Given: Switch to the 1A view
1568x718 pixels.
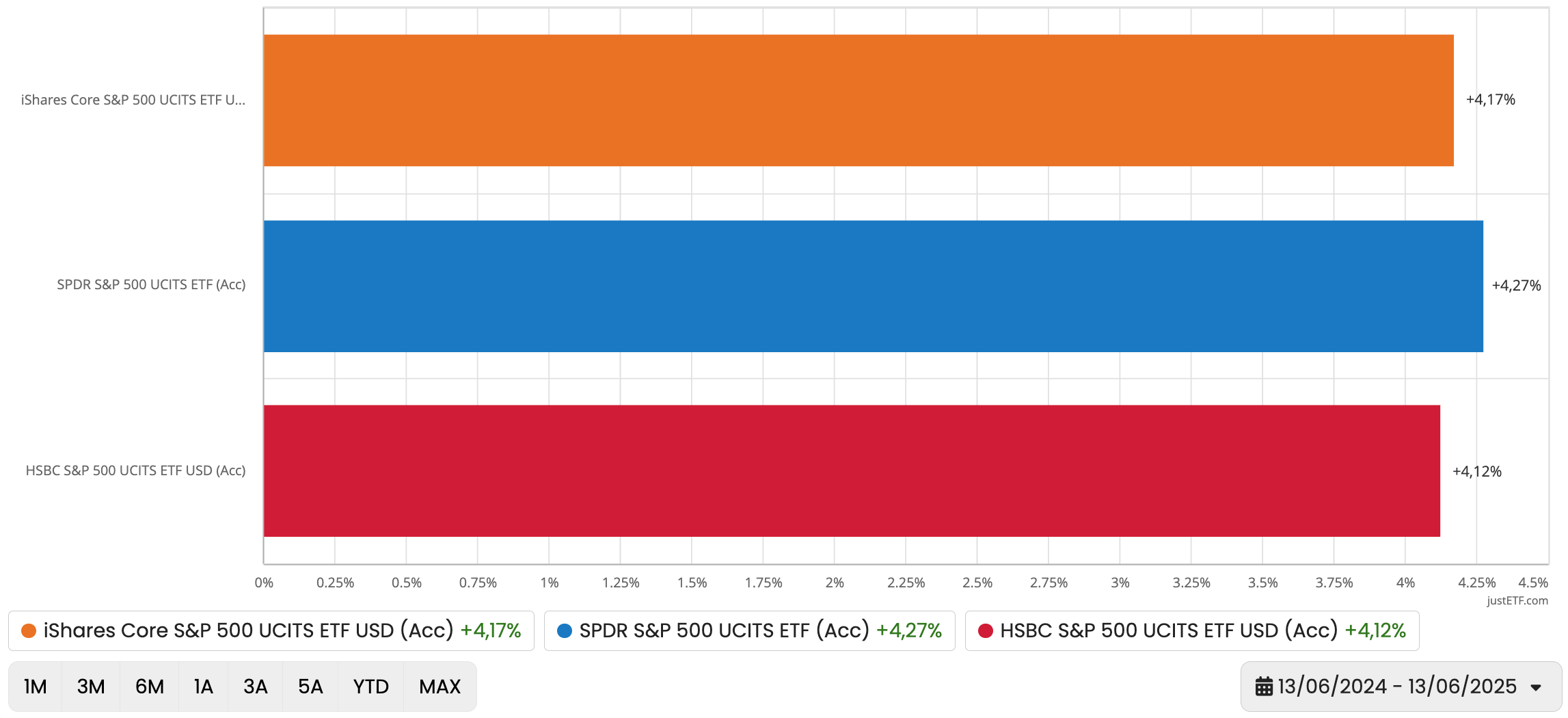Looking at the screenshot, I should point(202,686).
